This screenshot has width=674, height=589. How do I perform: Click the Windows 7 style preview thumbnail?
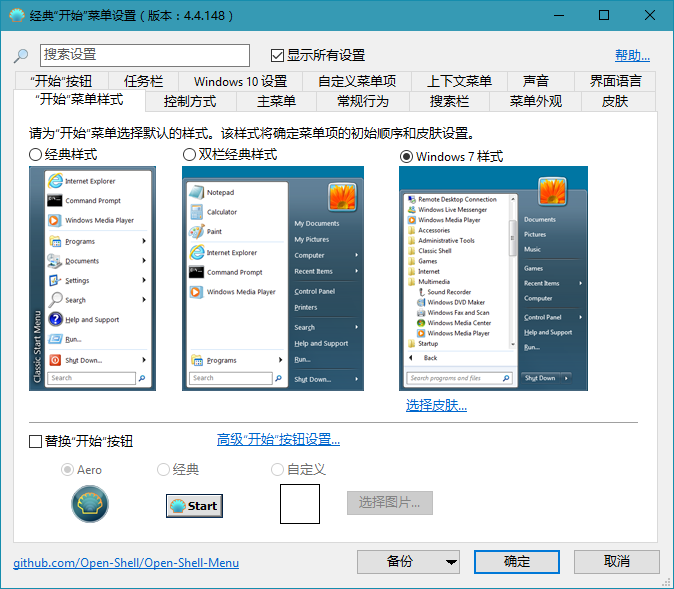point(493,278)
